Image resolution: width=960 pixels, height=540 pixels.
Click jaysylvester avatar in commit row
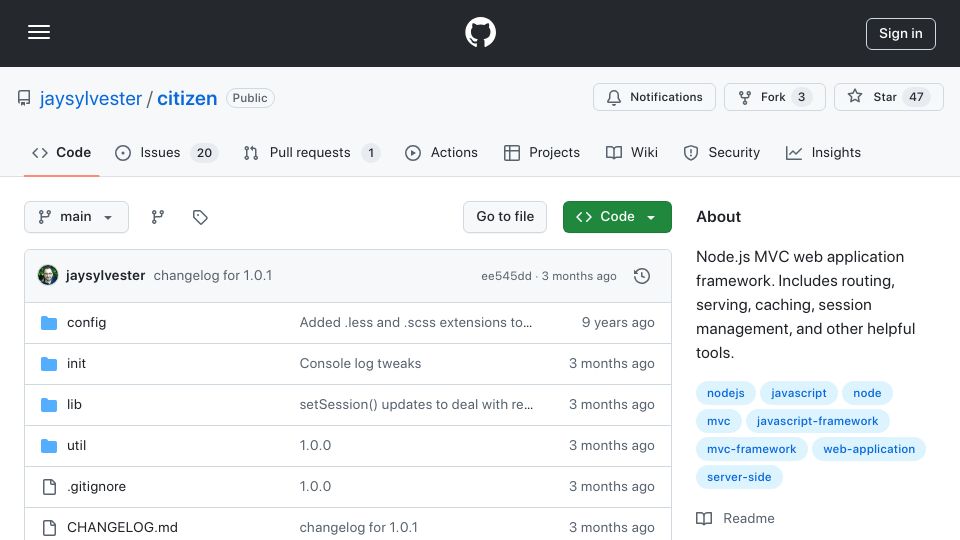coord(48,276)
